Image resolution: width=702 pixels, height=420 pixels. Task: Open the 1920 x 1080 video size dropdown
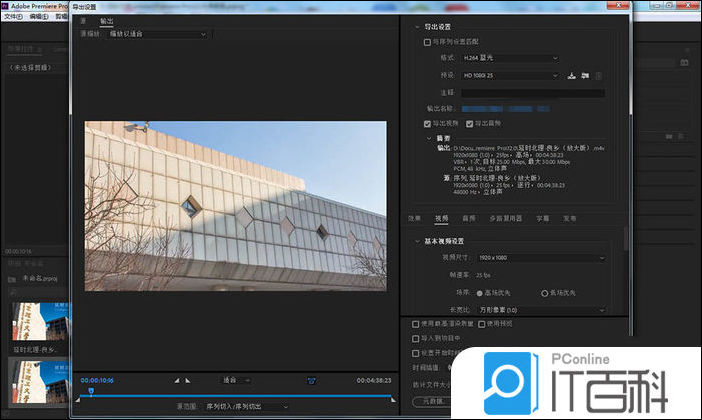pyautogui.click(x=537, y=258)
